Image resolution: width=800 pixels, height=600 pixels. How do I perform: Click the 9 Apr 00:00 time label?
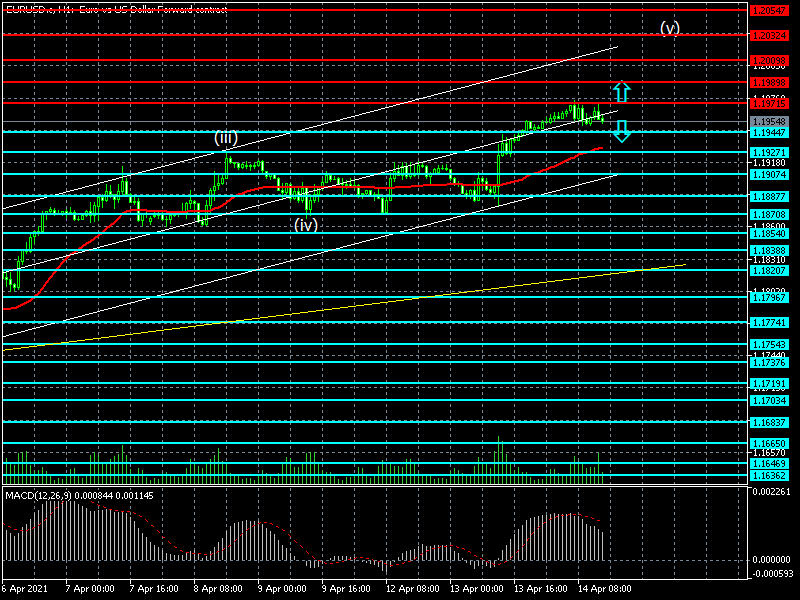(x=282, y=588)
